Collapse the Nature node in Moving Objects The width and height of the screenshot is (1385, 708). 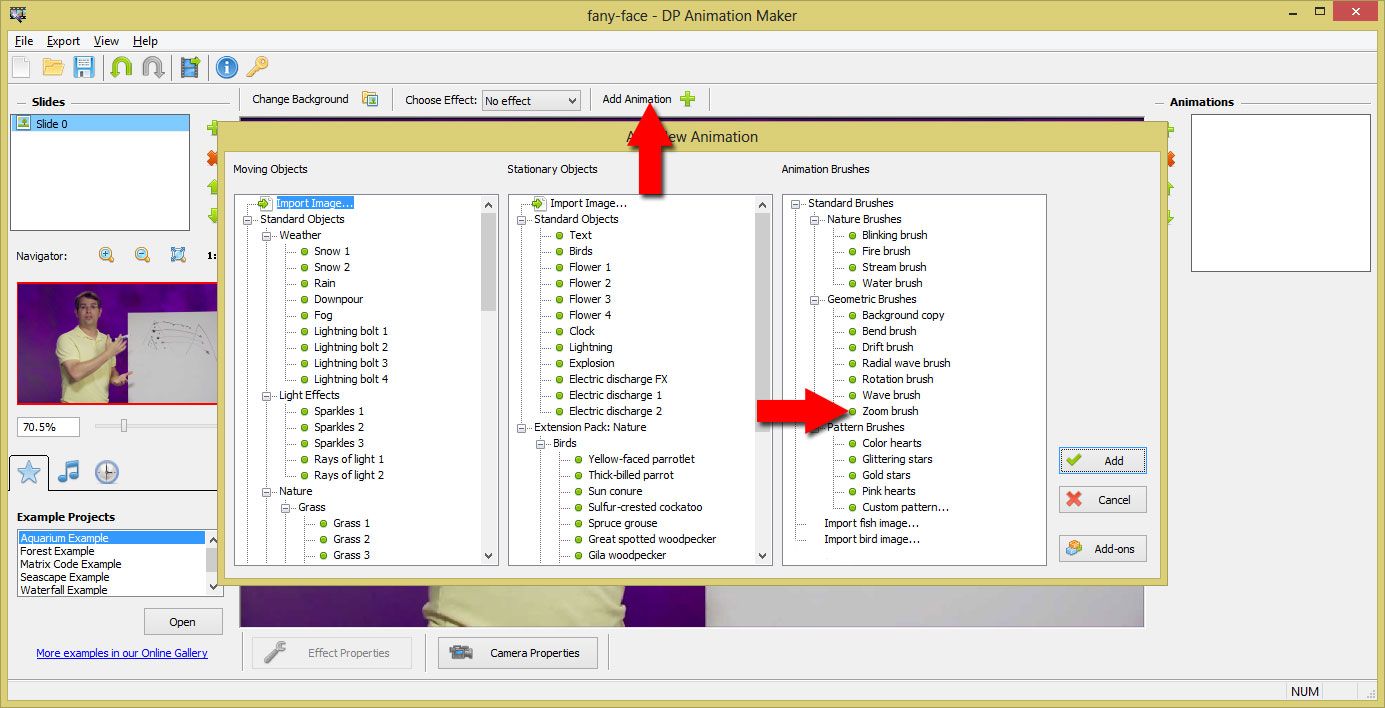268,491
